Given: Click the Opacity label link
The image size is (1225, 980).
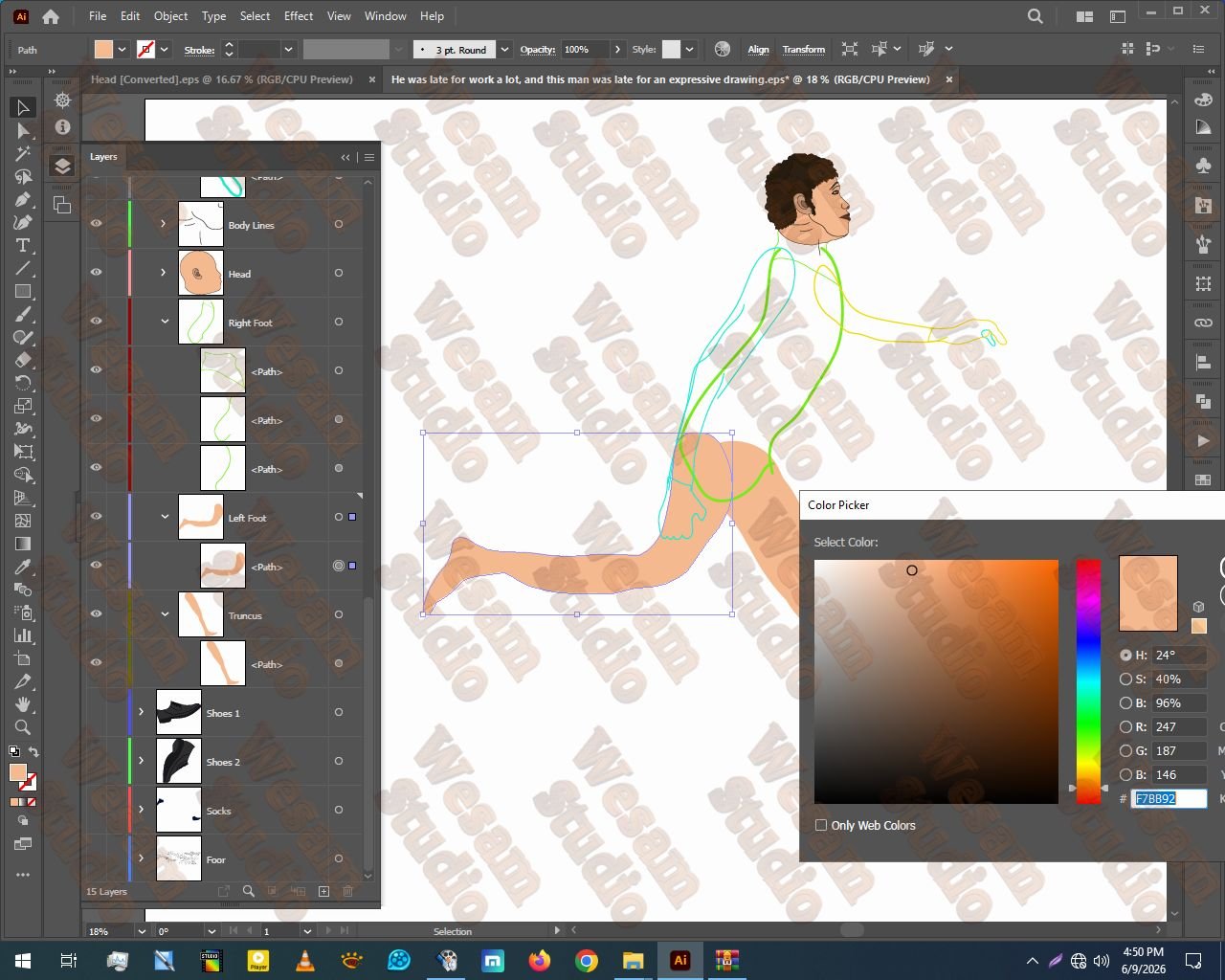Looking at the screenshot, I should [x=538, y=50].
